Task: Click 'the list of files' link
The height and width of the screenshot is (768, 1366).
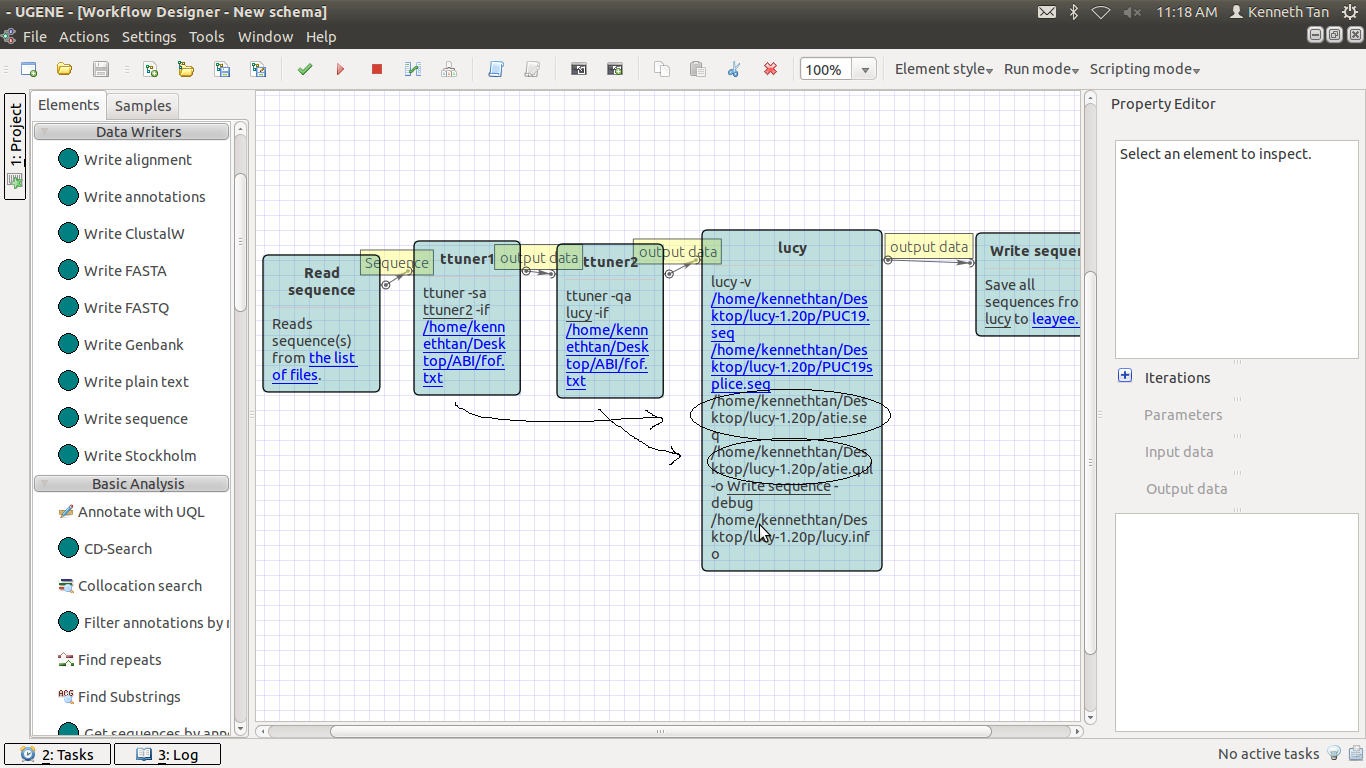Action: 331,358
